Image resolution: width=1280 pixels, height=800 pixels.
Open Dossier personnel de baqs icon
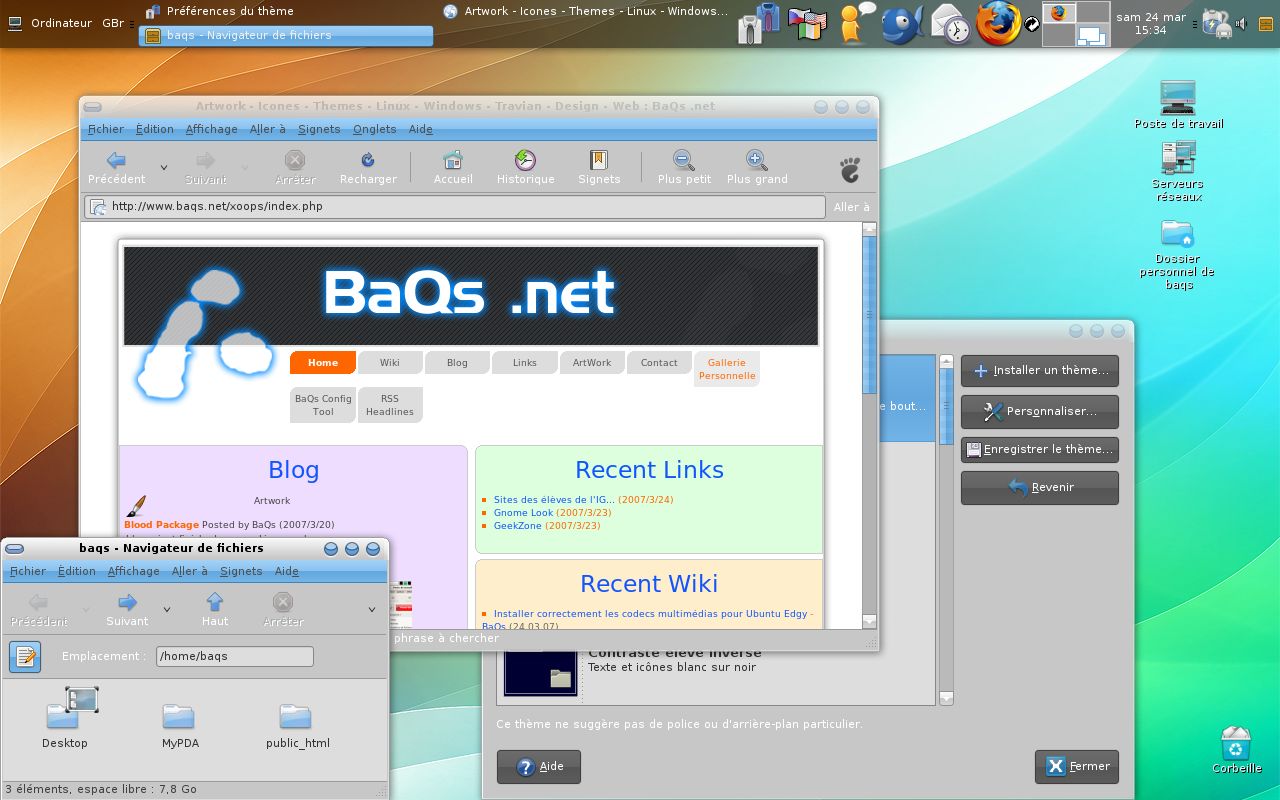pos(1177,233)
